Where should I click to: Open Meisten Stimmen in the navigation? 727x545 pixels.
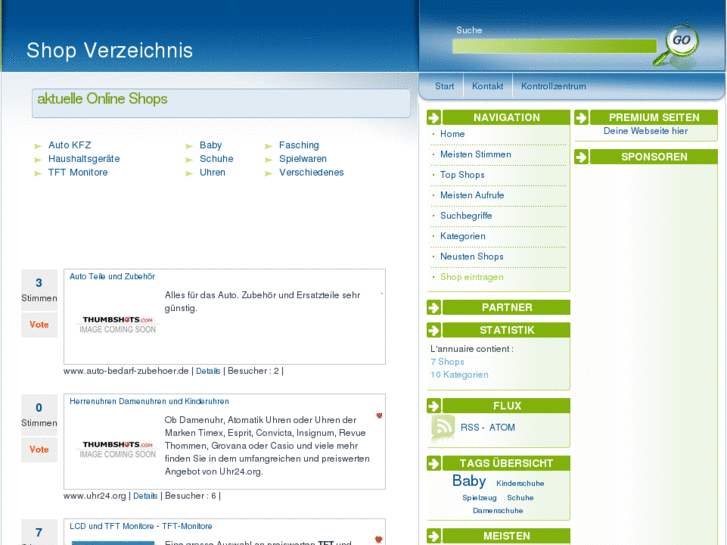476,154
